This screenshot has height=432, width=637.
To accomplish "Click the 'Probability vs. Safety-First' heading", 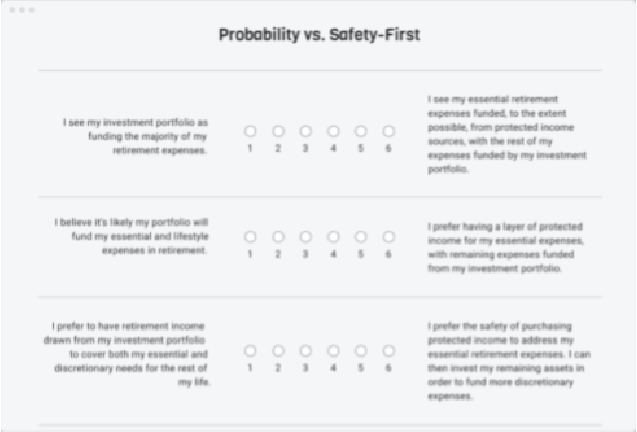I will (319, 35).
